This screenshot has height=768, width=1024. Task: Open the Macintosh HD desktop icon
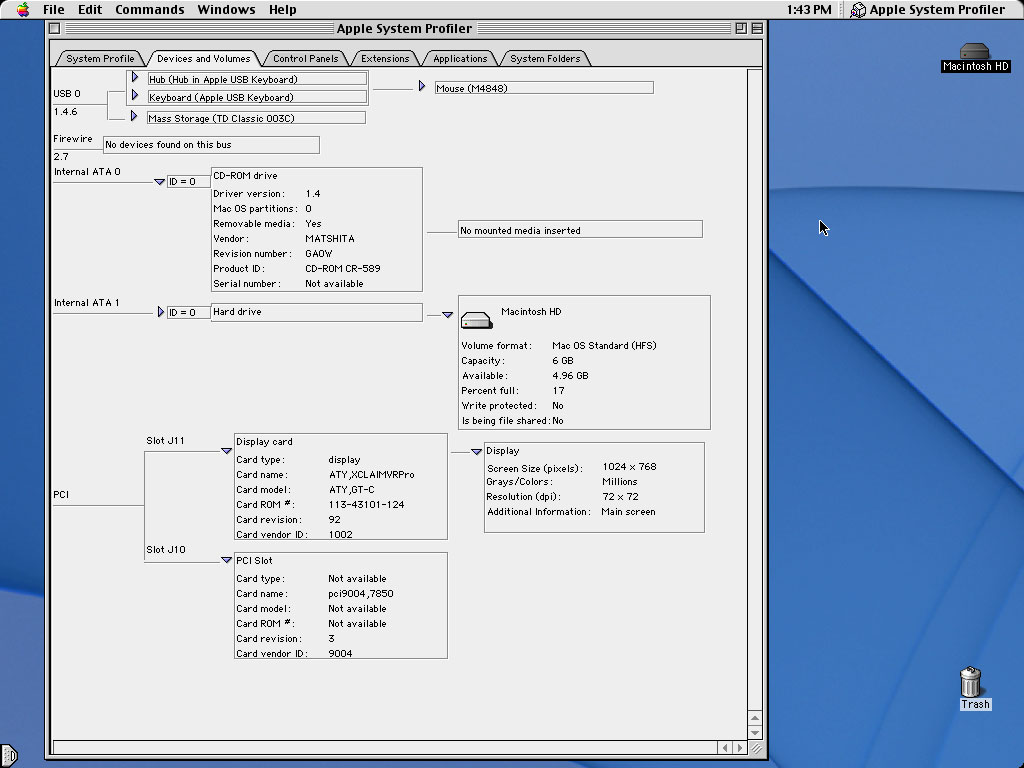975,57
